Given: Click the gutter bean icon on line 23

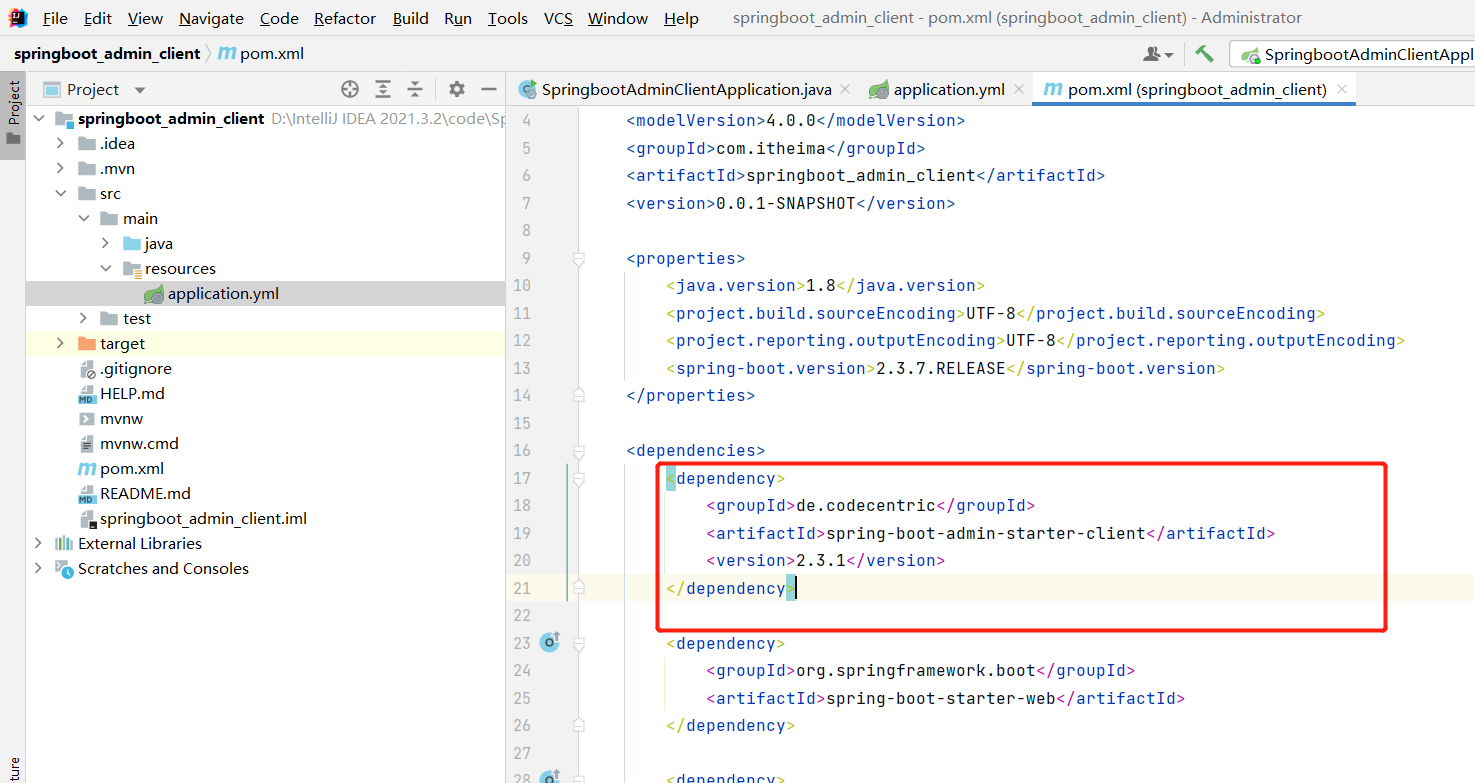Looking at the screenshot, I should (x=549, y=643).
